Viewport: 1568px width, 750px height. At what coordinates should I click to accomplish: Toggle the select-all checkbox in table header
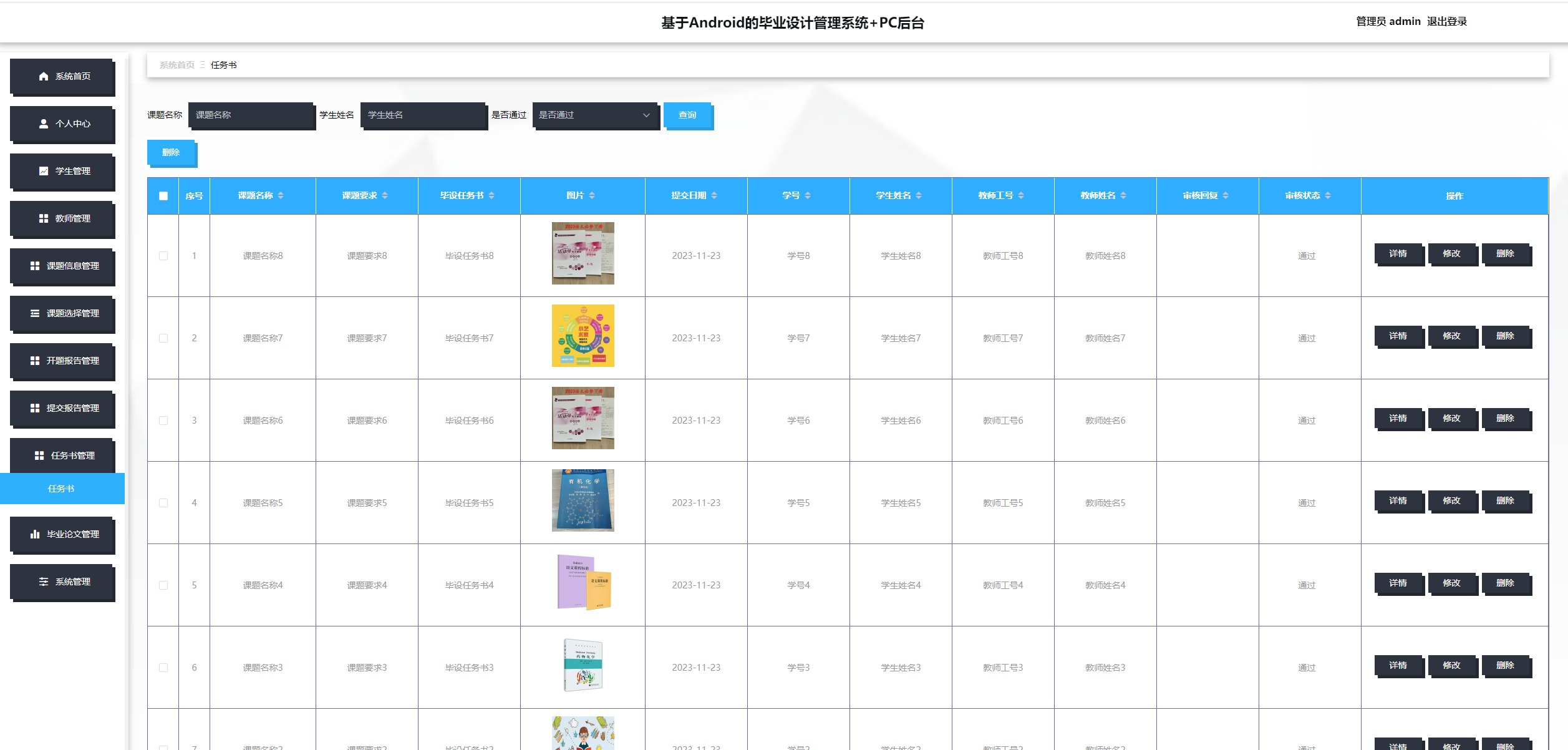tap(163, 196)
